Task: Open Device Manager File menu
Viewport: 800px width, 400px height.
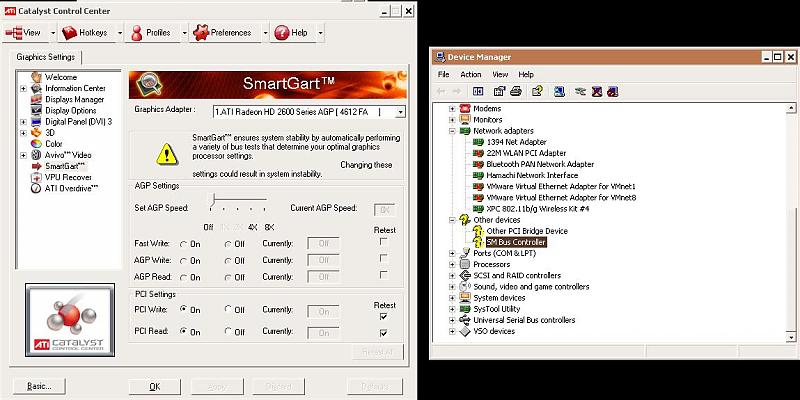Action: [443, 74]
